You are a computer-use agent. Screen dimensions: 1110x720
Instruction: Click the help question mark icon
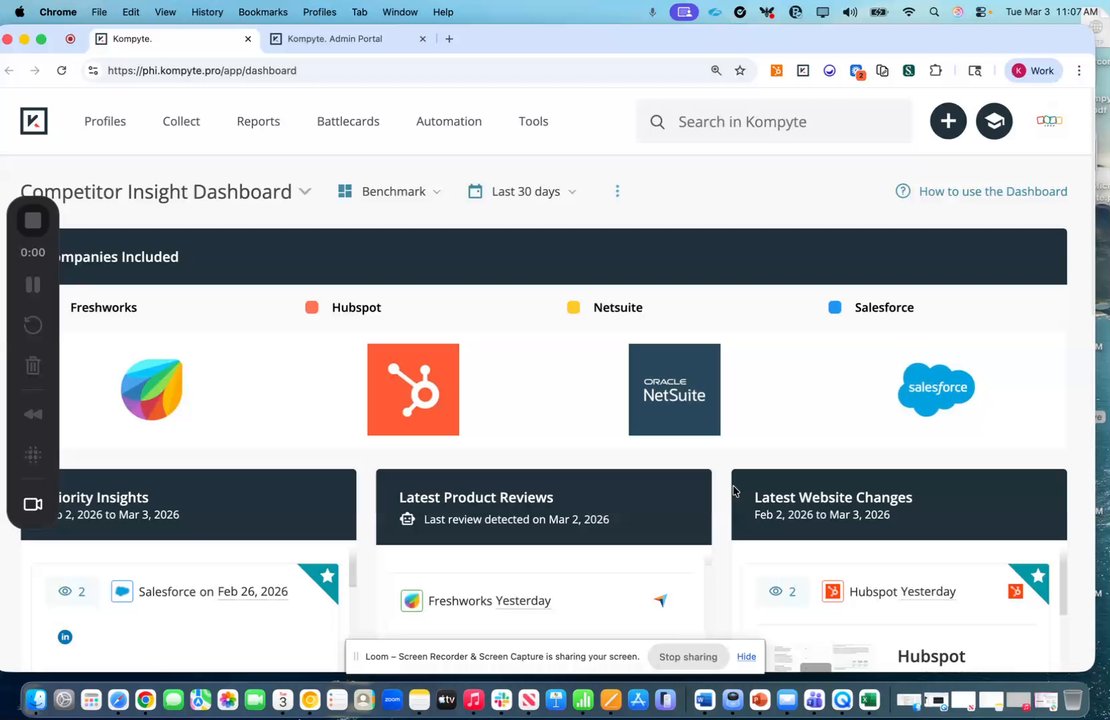(903, 191)
